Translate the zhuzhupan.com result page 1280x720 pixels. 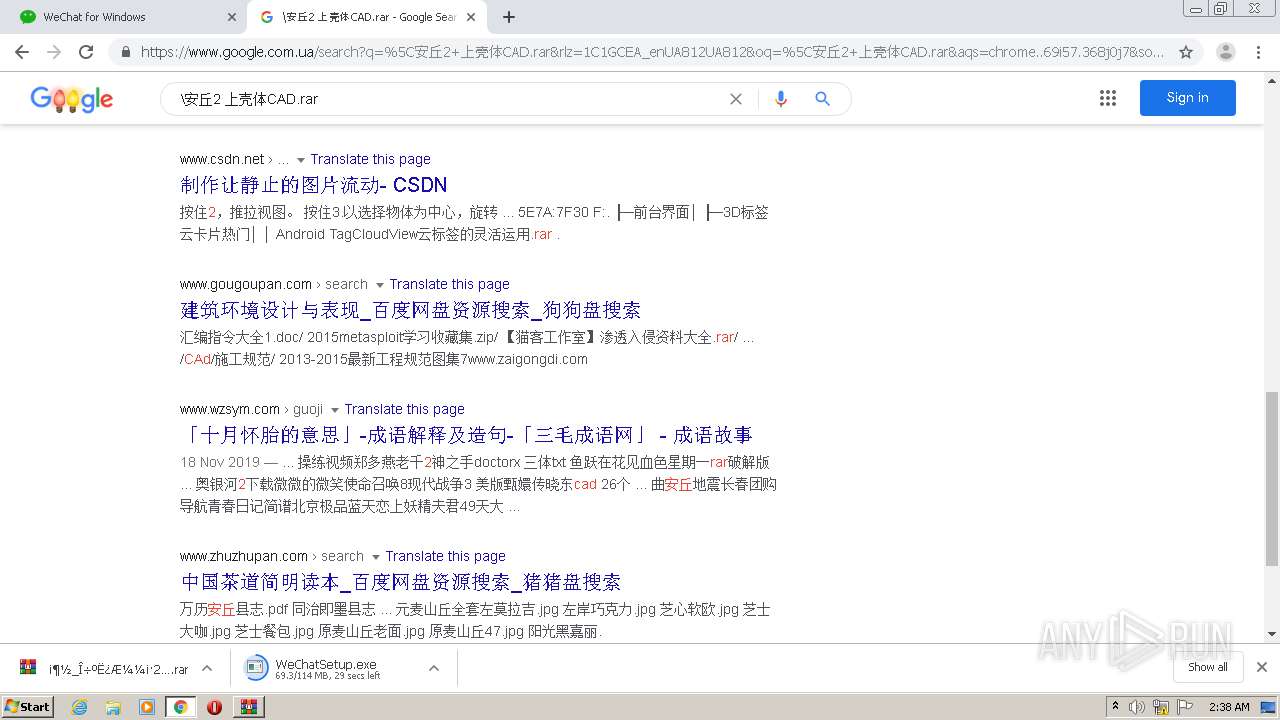(x=445, y=556)
